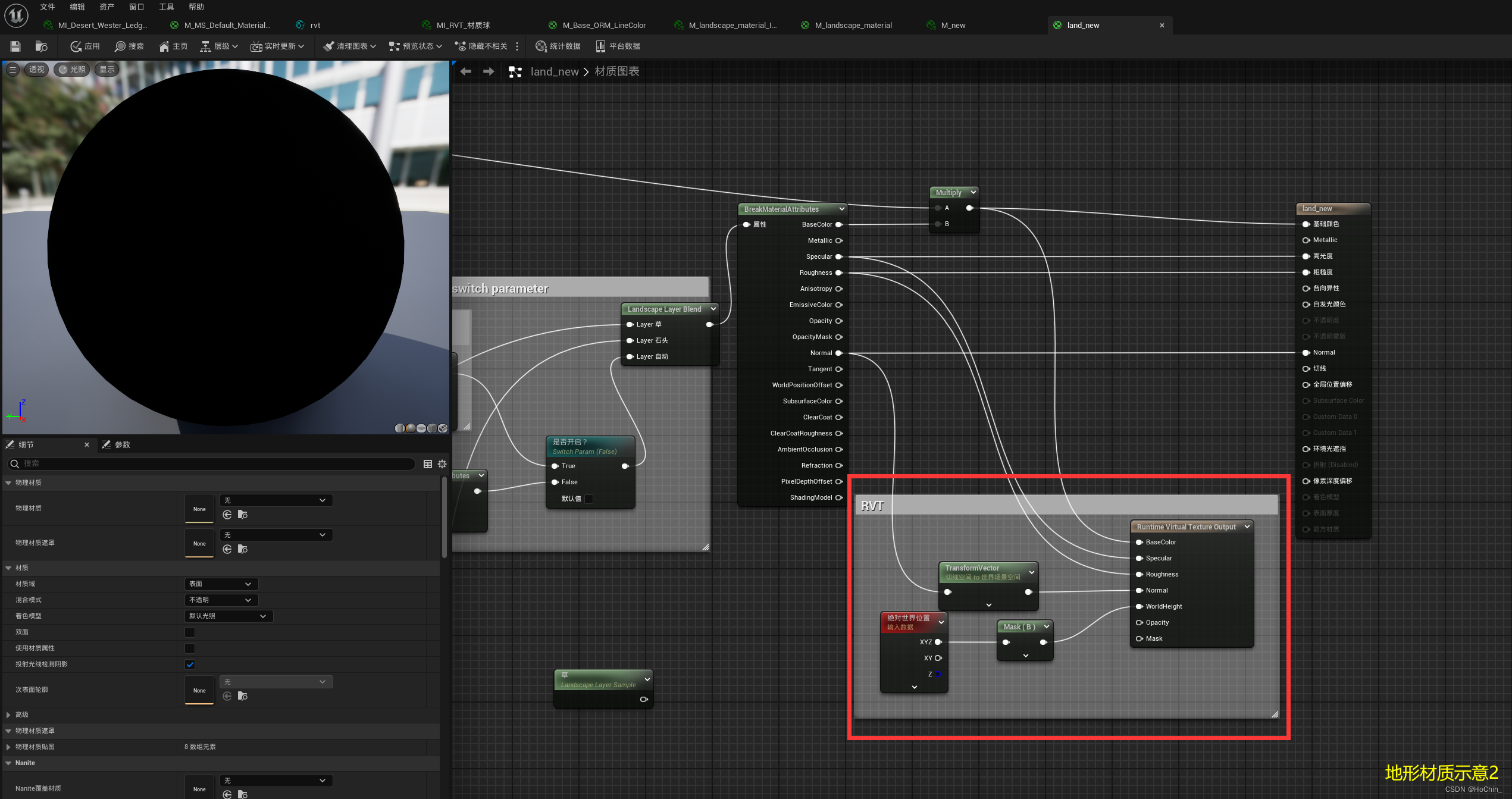Expand the Advanced (高级) section
The image size is (1512, 799).
(8, 715)
